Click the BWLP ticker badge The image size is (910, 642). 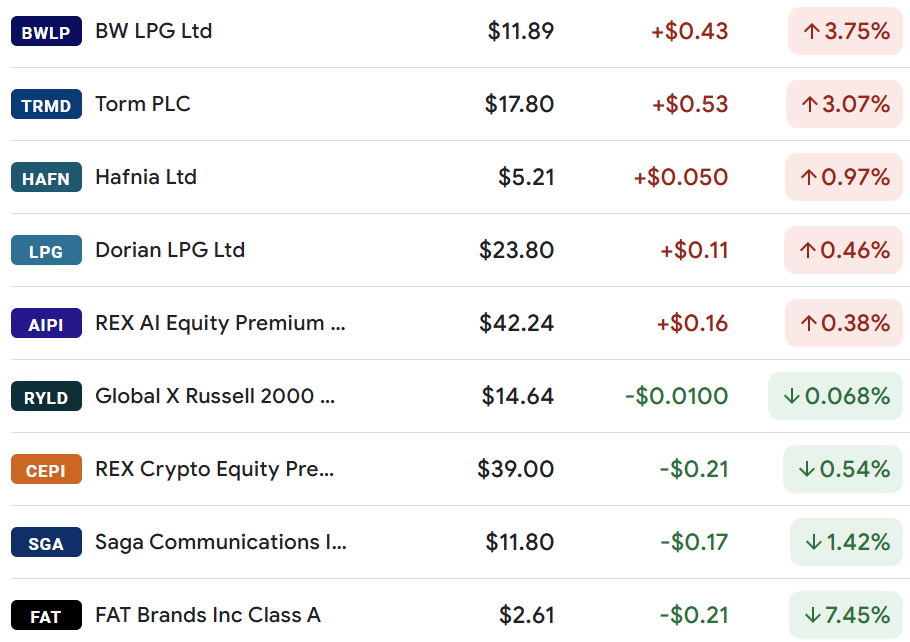click(x=46, y=31)
